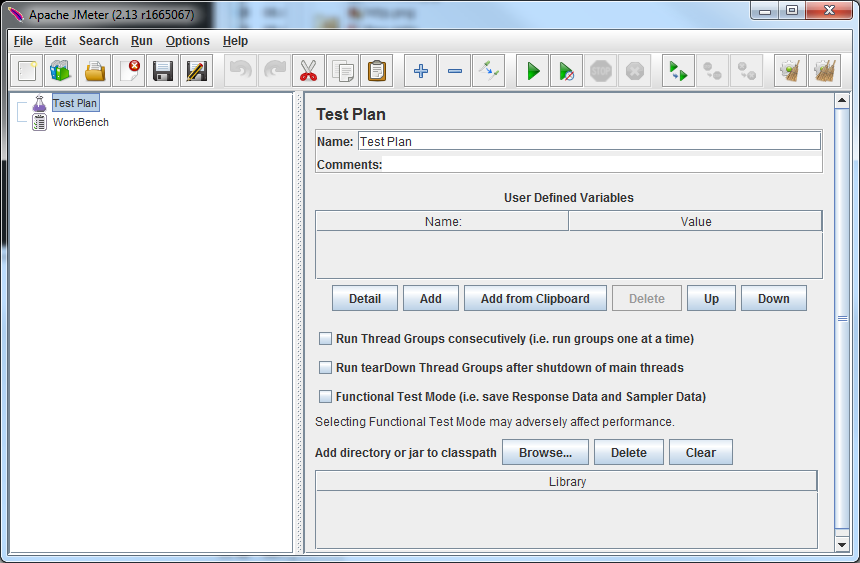
Task: Click the Stop test icon
Action: (601, 71)
